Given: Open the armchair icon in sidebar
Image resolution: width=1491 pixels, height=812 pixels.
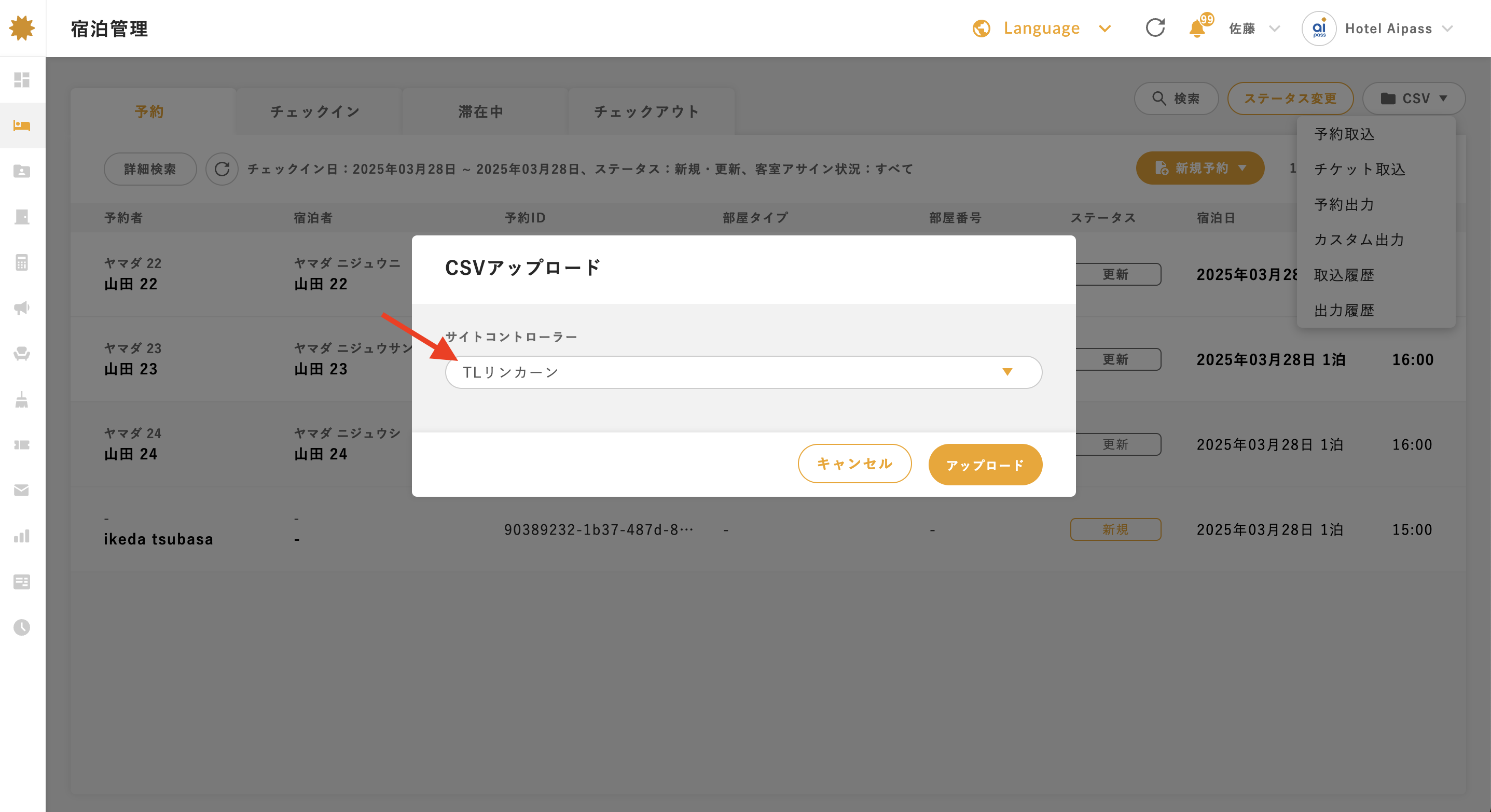Looking at the screenshot, I should (x=22, y=354).
